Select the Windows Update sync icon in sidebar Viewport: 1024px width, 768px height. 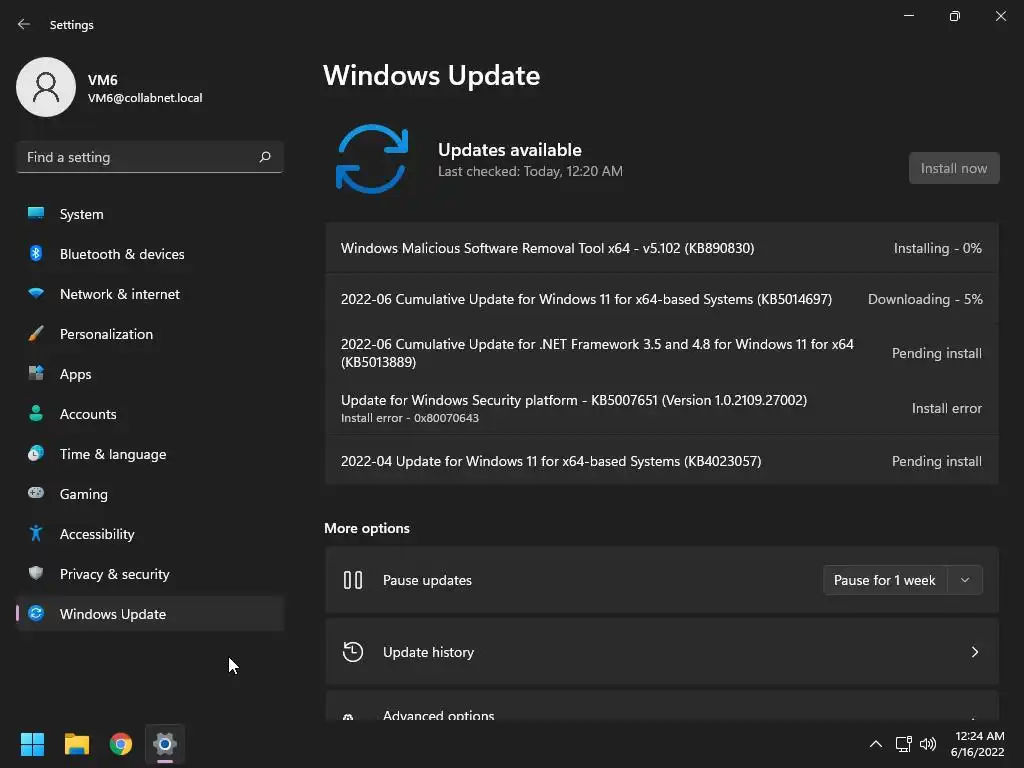(x=36, y=613)
